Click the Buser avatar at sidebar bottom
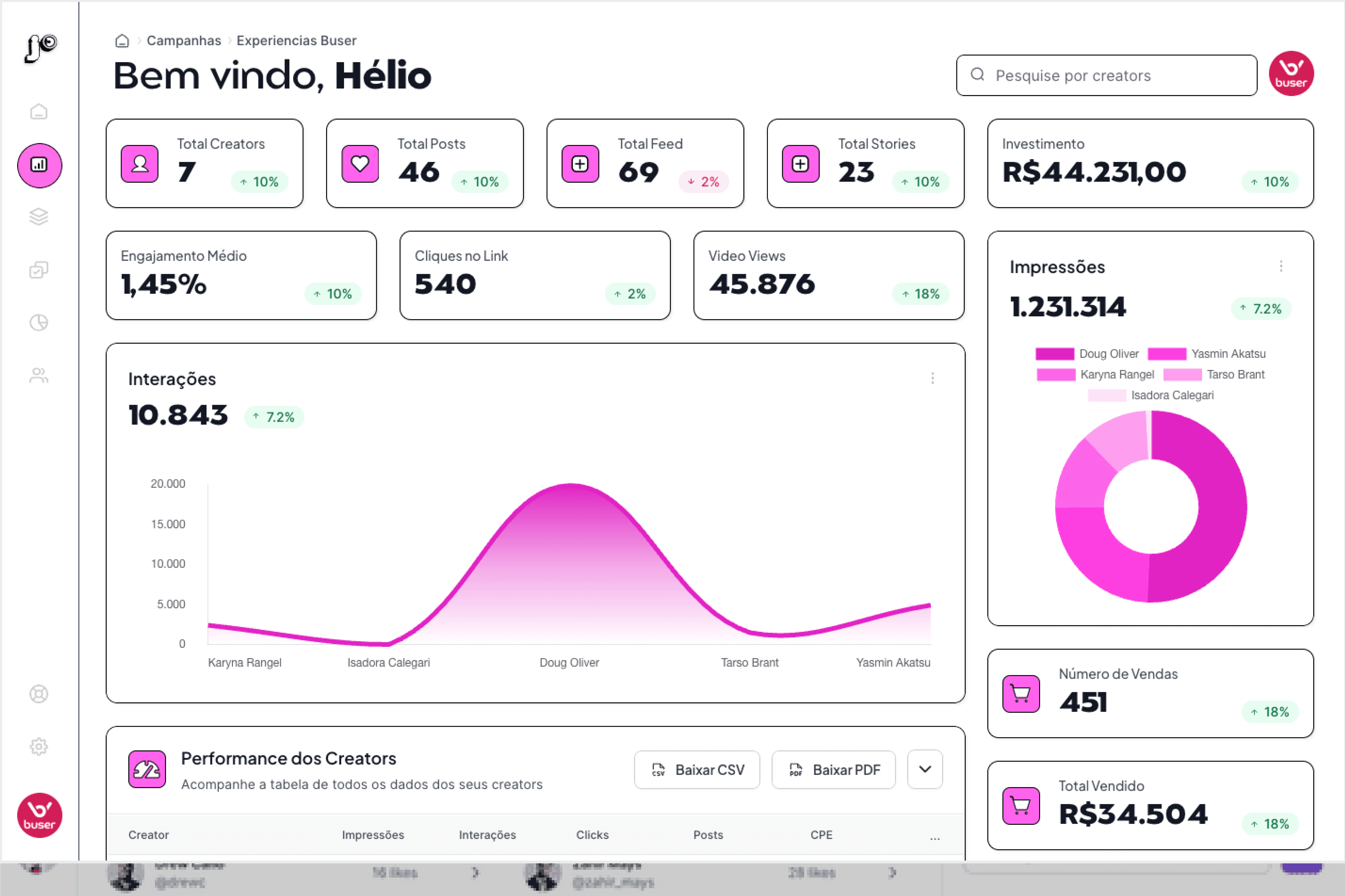This screenshot has width=1345, height=896. 40,815
